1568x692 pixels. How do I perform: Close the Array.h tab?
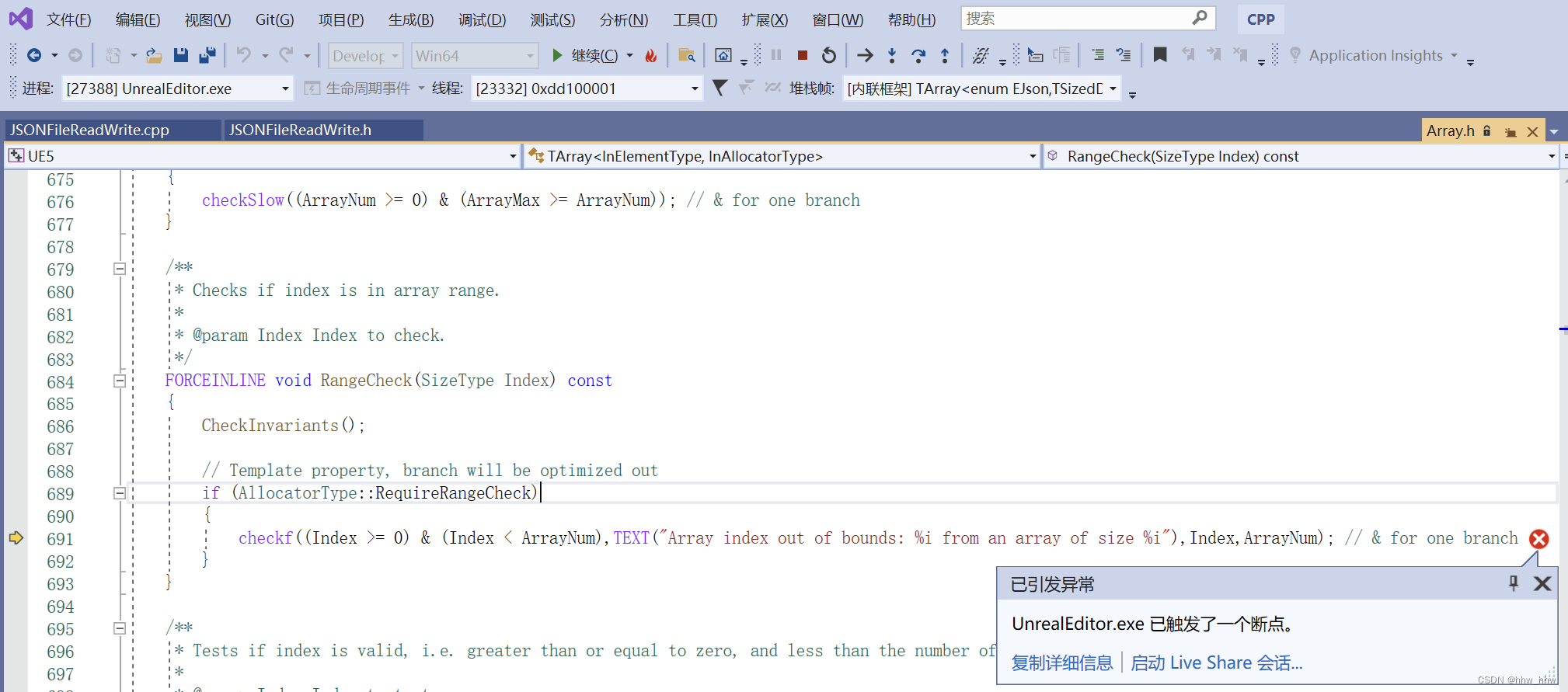(x=1532, y=131)
